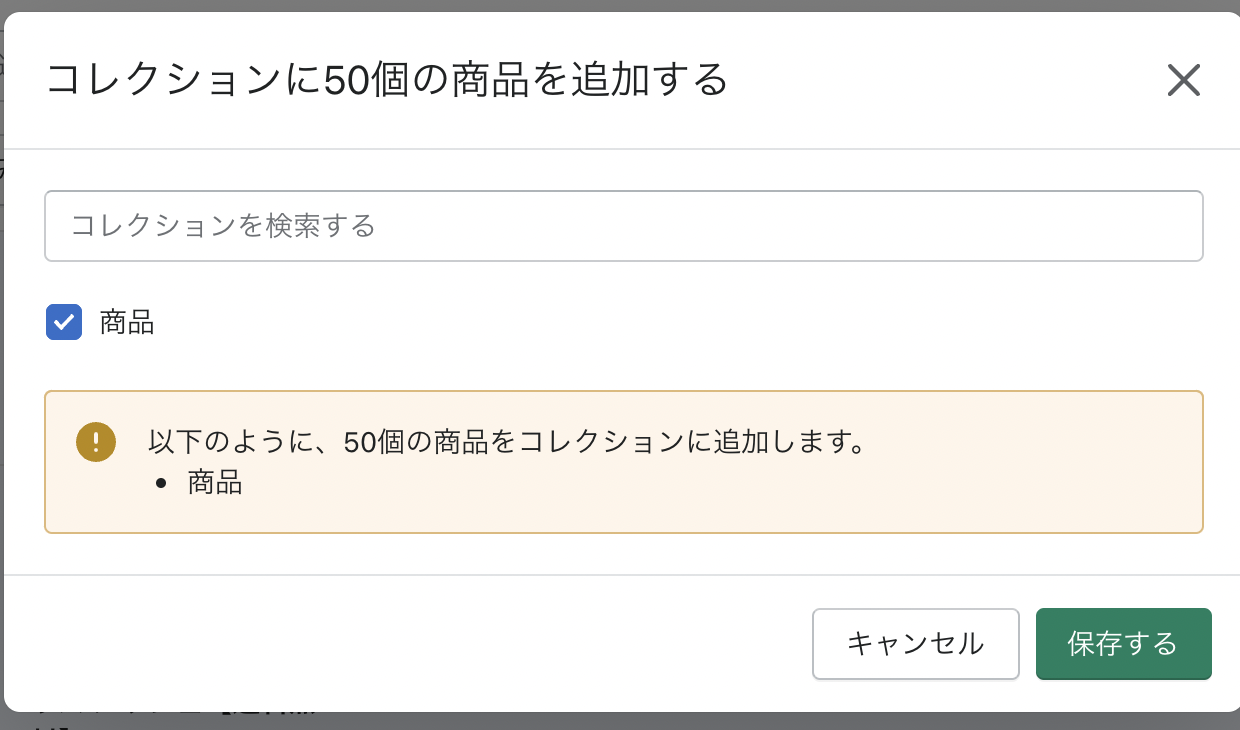Toggle 商品 by clicking its checkbox label

pos(127,323)
